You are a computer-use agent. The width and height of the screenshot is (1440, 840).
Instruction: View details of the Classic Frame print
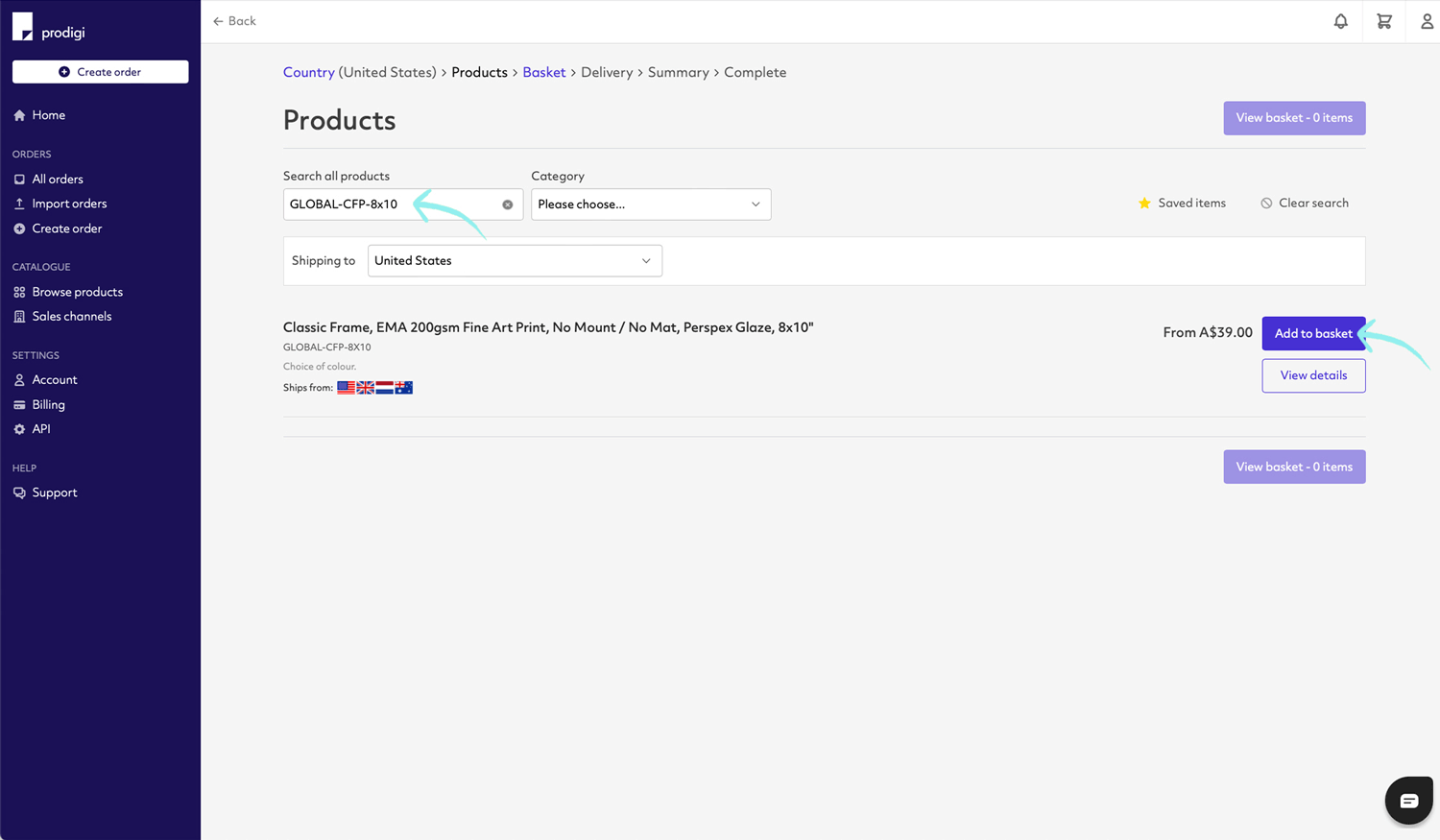(x=1313, y=375)
